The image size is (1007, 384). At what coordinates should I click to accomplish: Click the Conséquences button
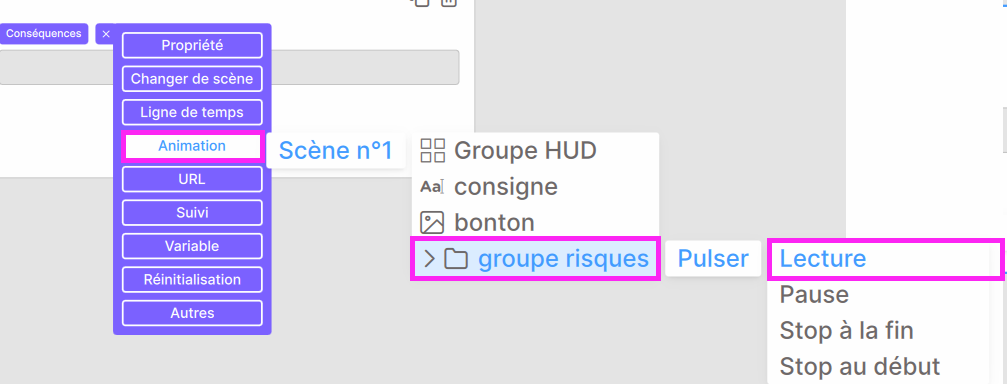[44, 33]
